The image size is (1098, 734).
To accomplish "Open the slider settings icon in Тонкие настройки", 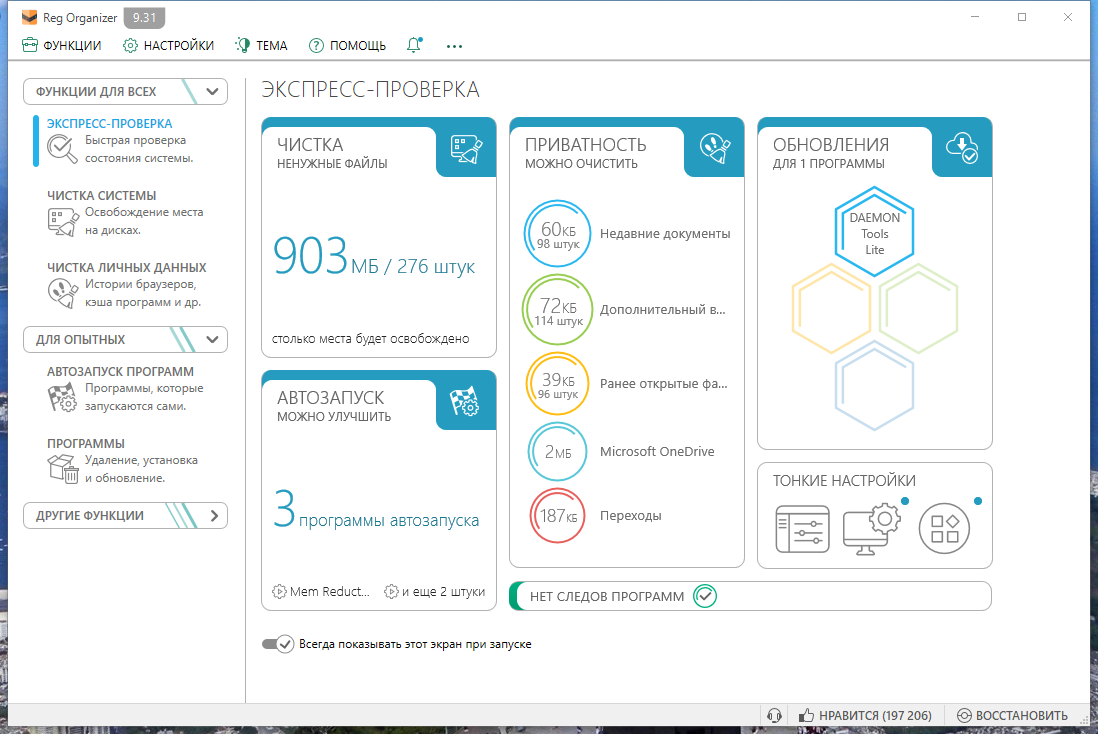I will [x=802, y=529].
